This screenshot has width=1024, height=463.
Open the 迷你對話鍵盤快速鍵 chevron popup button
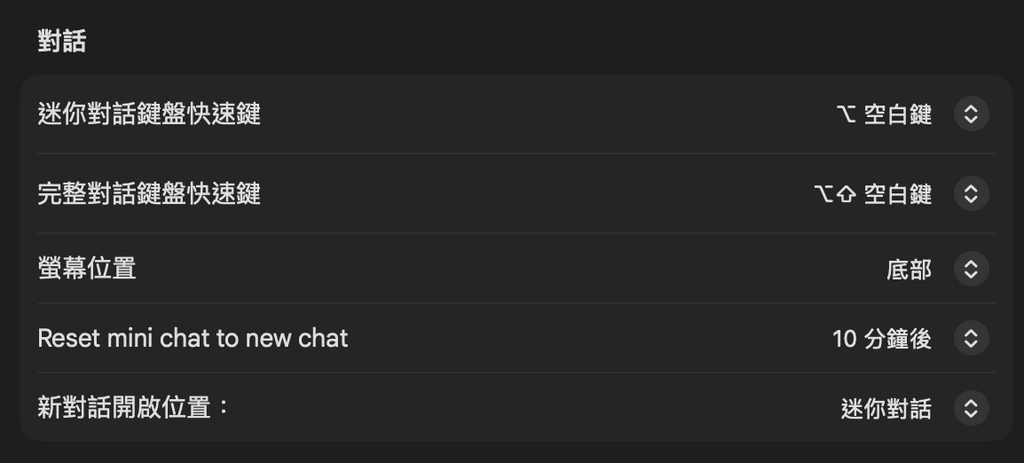(970, 114)
